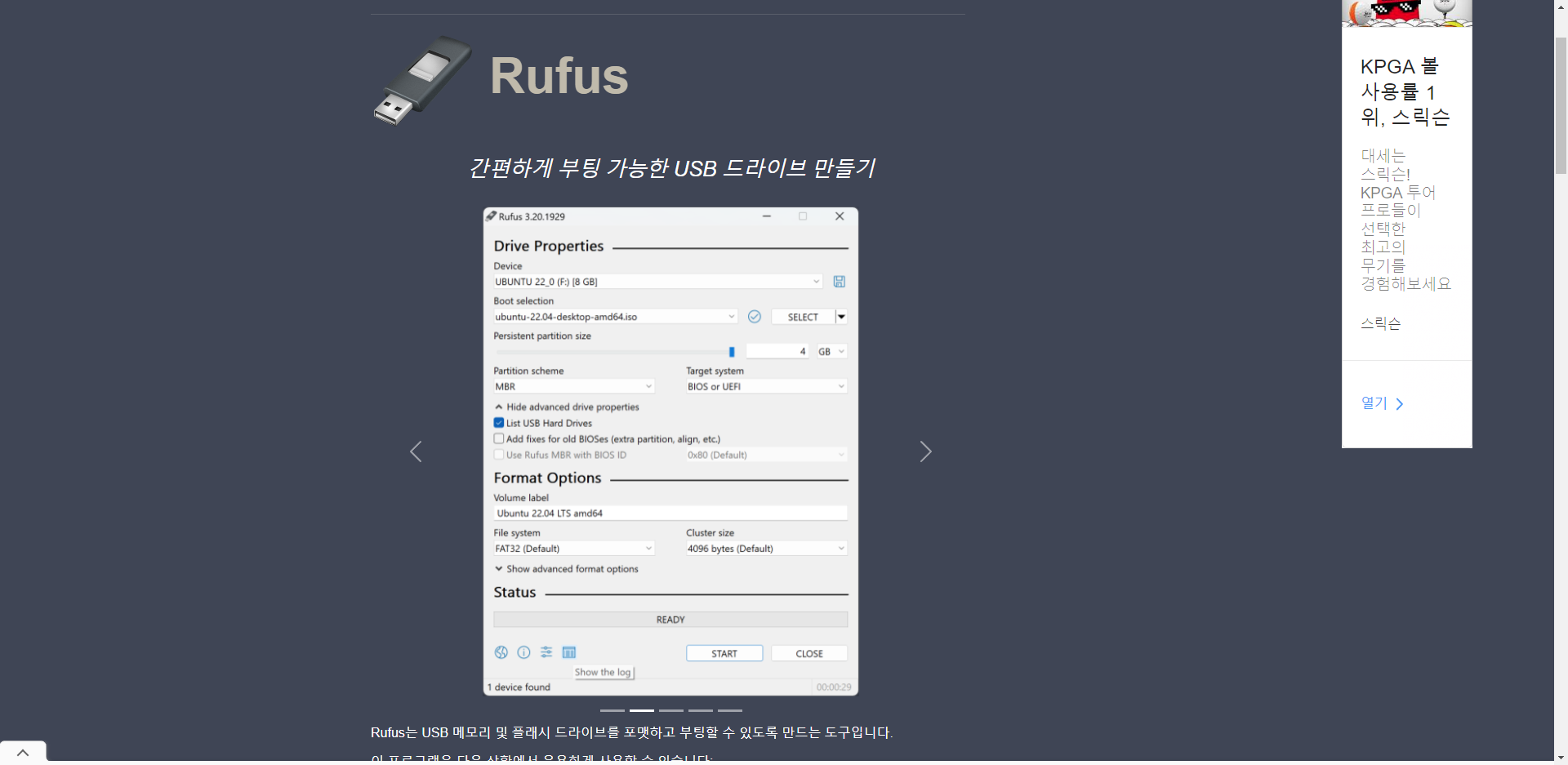Click the Rufus about info icon
The image size is (1568, 765).
[524, 652]
